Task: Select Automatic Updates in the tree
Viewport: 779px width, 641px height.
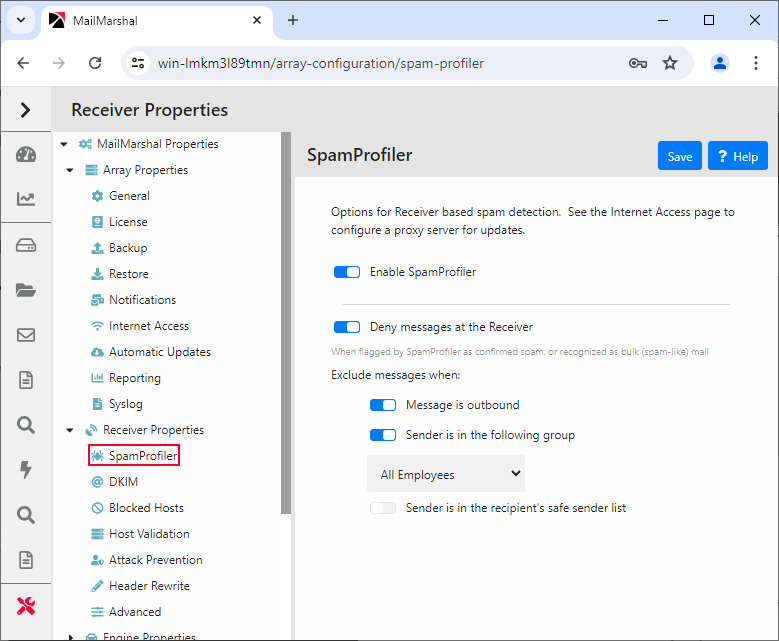Action: click(160, 352)
